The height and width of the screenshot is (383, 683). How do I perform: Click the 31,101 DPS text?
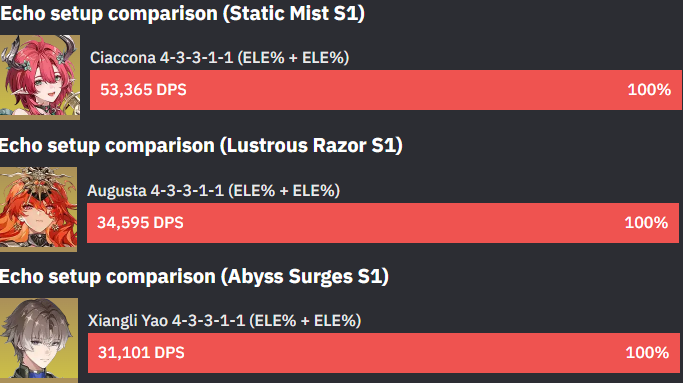(x=141, y=353)
